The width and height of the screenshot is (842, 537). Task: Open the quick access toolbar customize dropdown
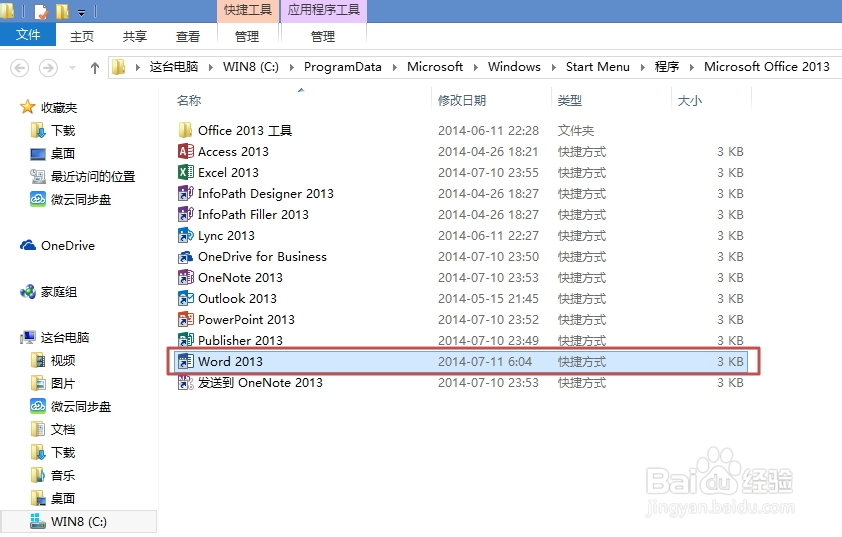click(x=82, y=11)
